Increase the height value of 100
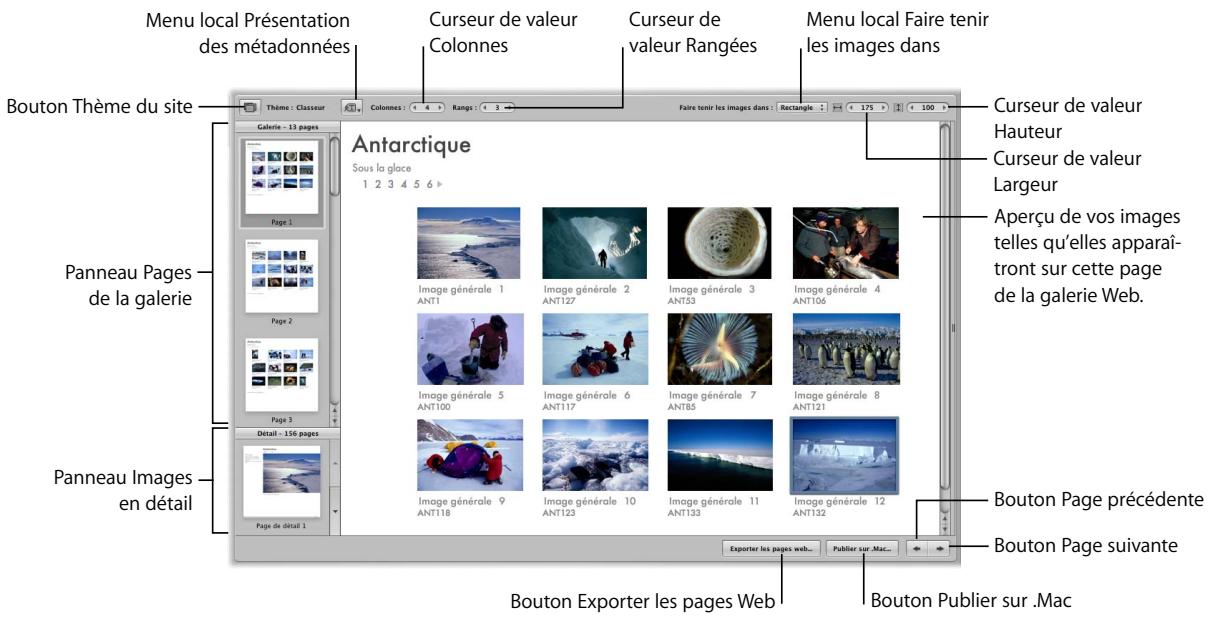Screen dimensions: 1209x618 (x=942, y=106)
